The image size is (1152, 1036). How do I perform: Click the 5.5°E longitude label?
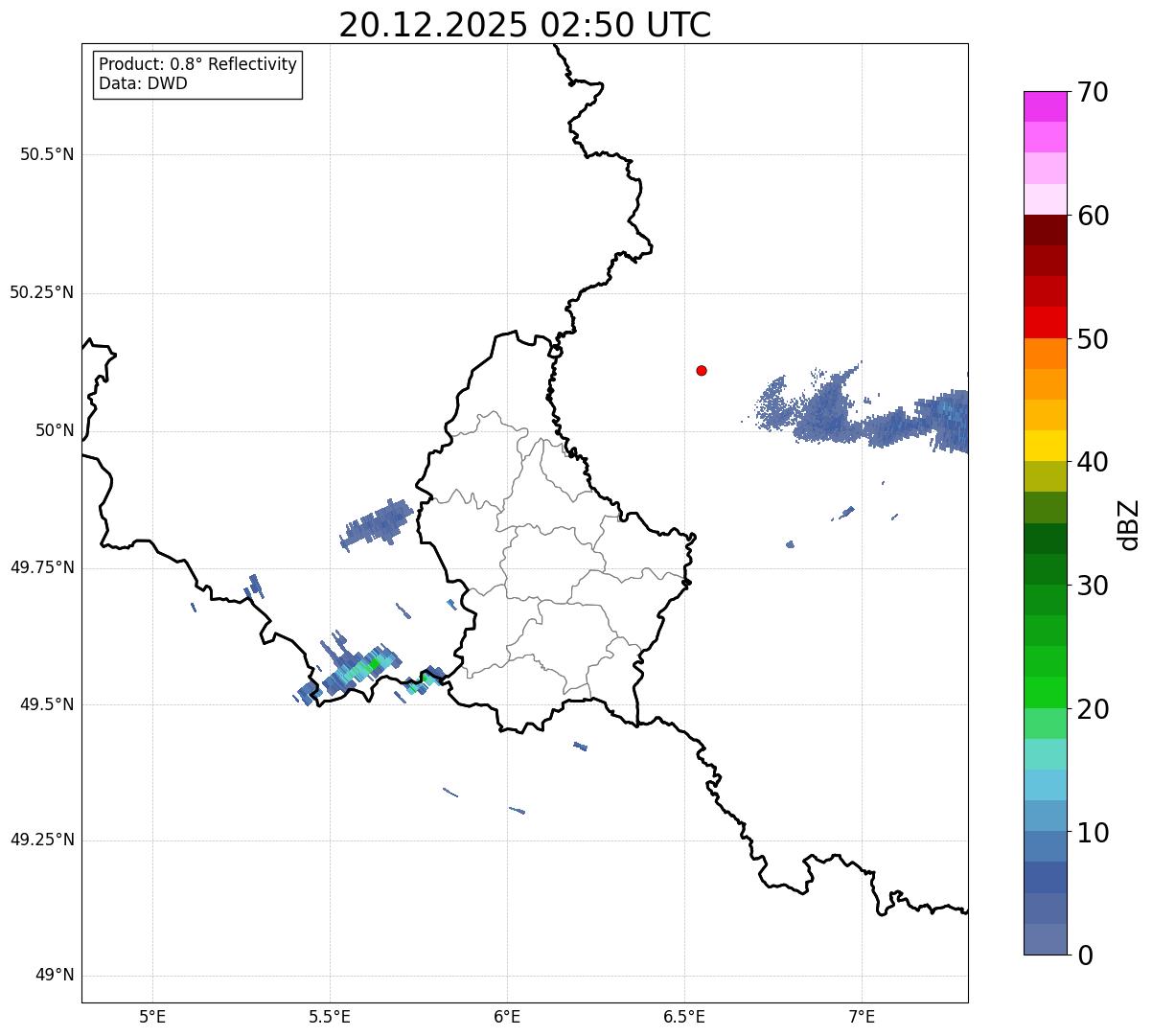coord(330,1016)
